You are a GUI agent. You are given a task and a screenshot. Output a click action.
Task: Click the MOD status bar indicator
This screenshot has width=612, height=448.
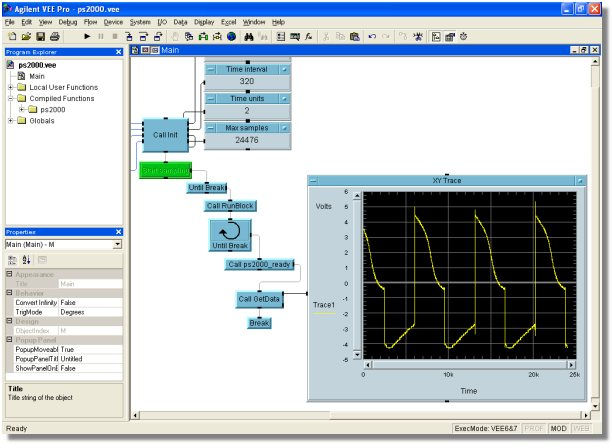(559, 428)
